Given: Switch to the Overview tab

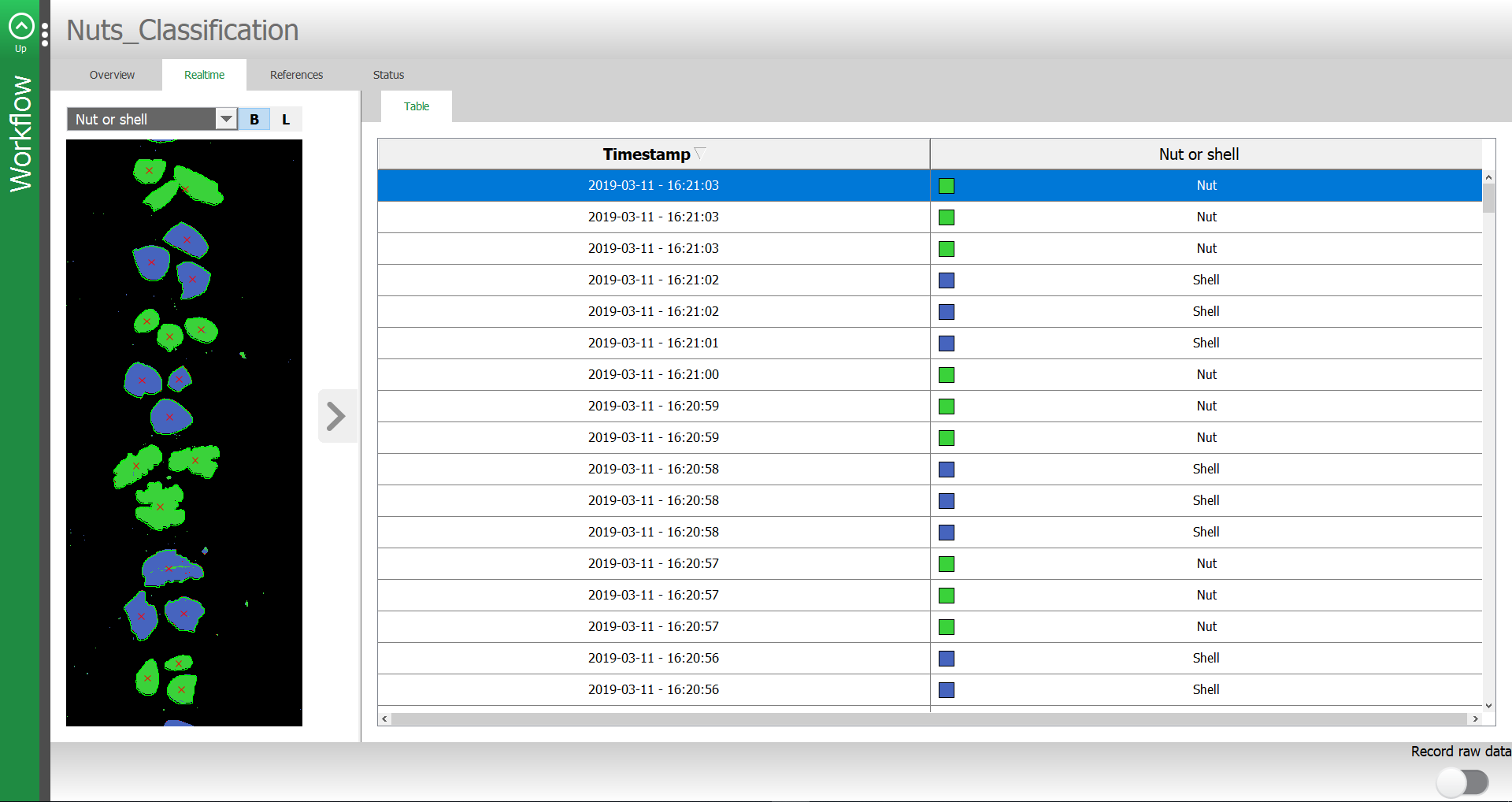Looking at the screenshot, I should pyautogui.click(x=112, y=75).
